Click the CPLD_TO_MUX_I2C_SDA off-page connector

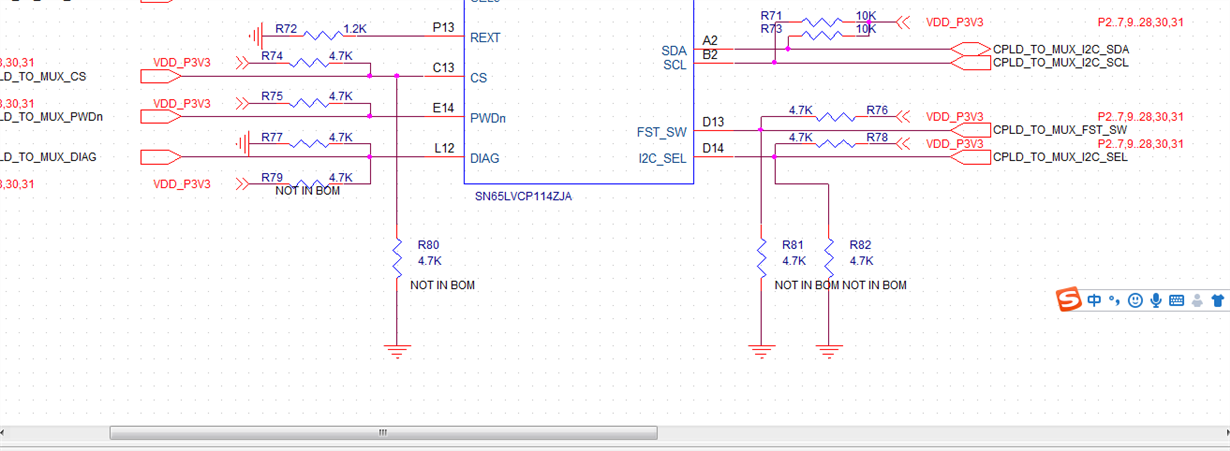970,49
